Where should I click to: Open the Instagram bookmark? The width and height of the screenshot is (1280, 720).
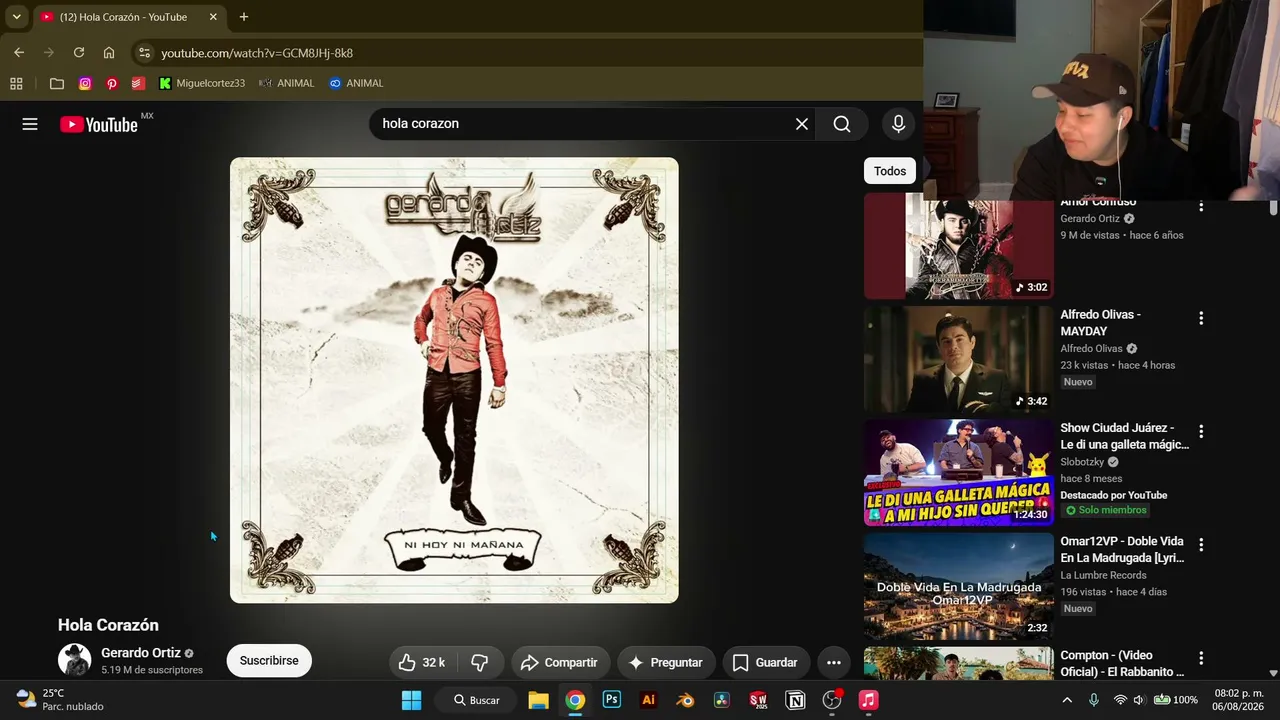[x=85, y=83]
